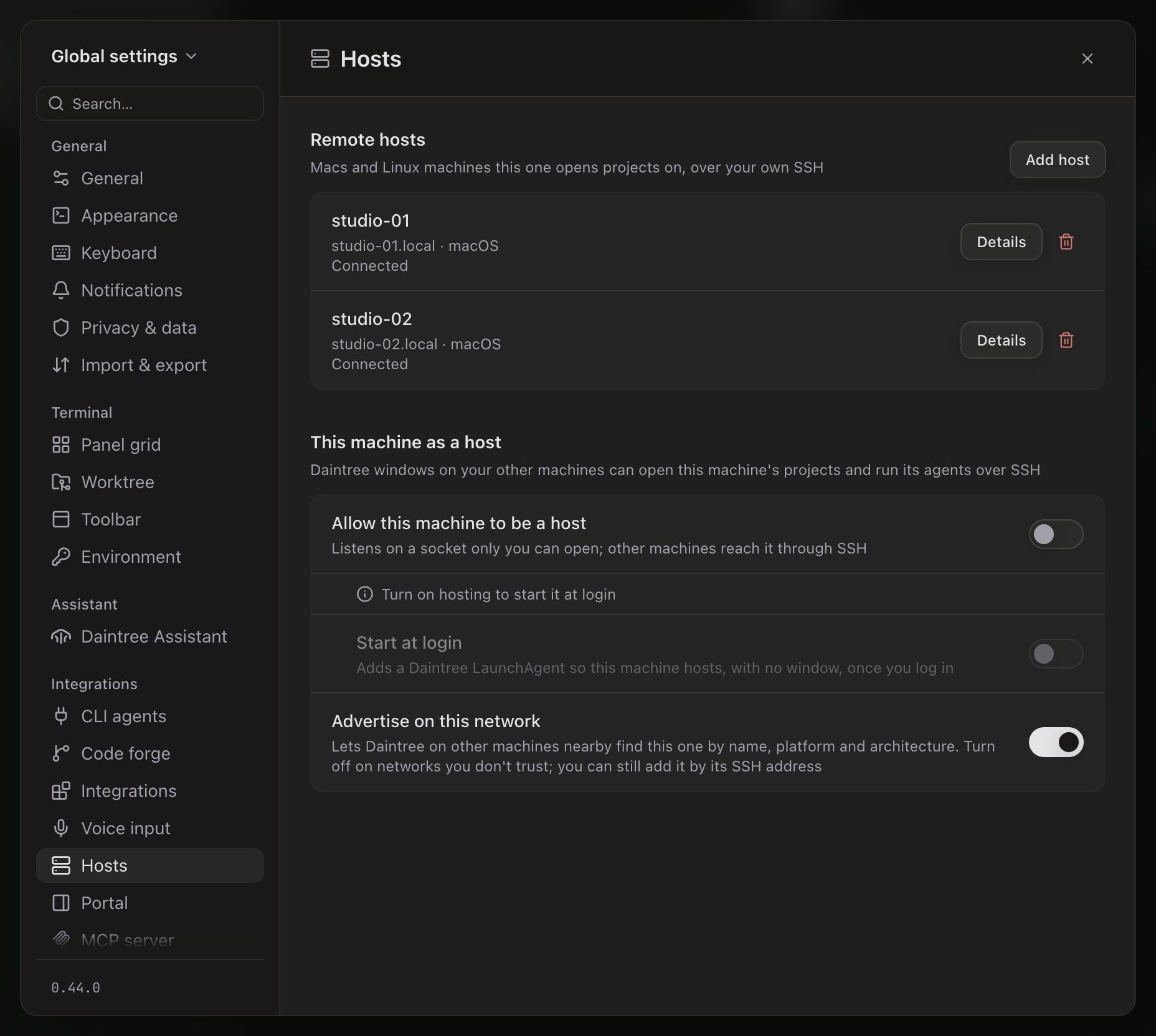Screen dimensions: 1156x1036
Task: Click the Hosts header server icon
Action: coord(320,59)
